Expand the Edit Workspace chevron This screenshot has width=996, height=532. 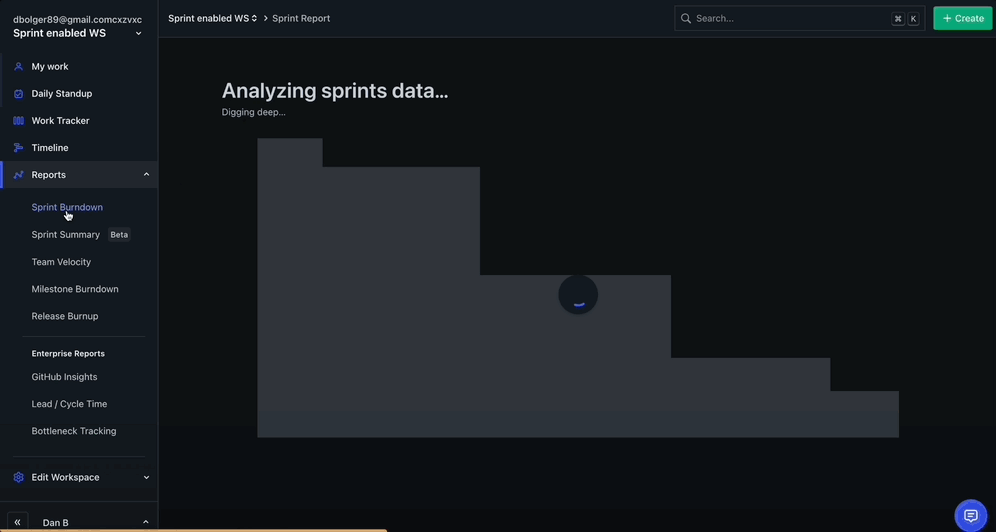click(146, 478)
